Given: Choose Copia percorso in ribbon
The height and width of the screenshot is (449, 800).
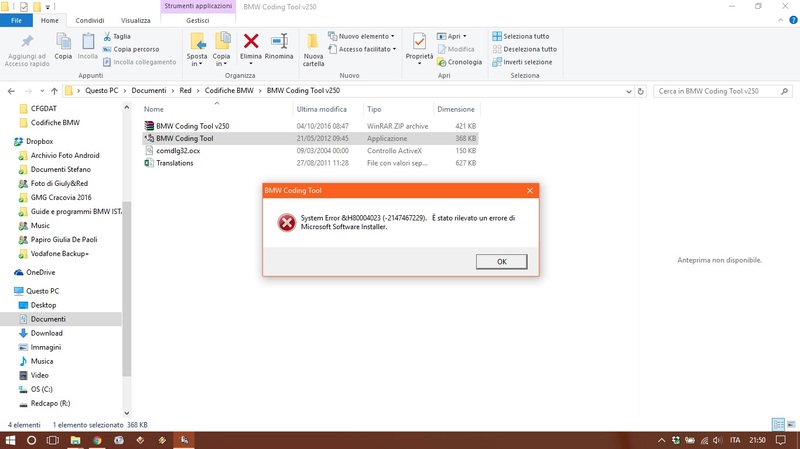Looking at the screenshot, I should (131, 49).
